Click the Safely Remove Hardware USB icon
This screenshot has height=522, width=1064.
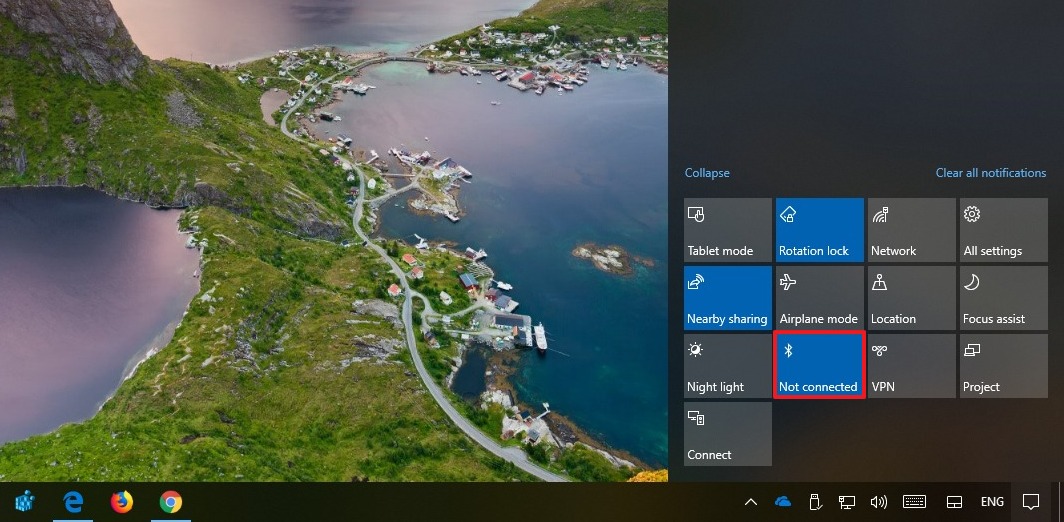pos(816,502)
